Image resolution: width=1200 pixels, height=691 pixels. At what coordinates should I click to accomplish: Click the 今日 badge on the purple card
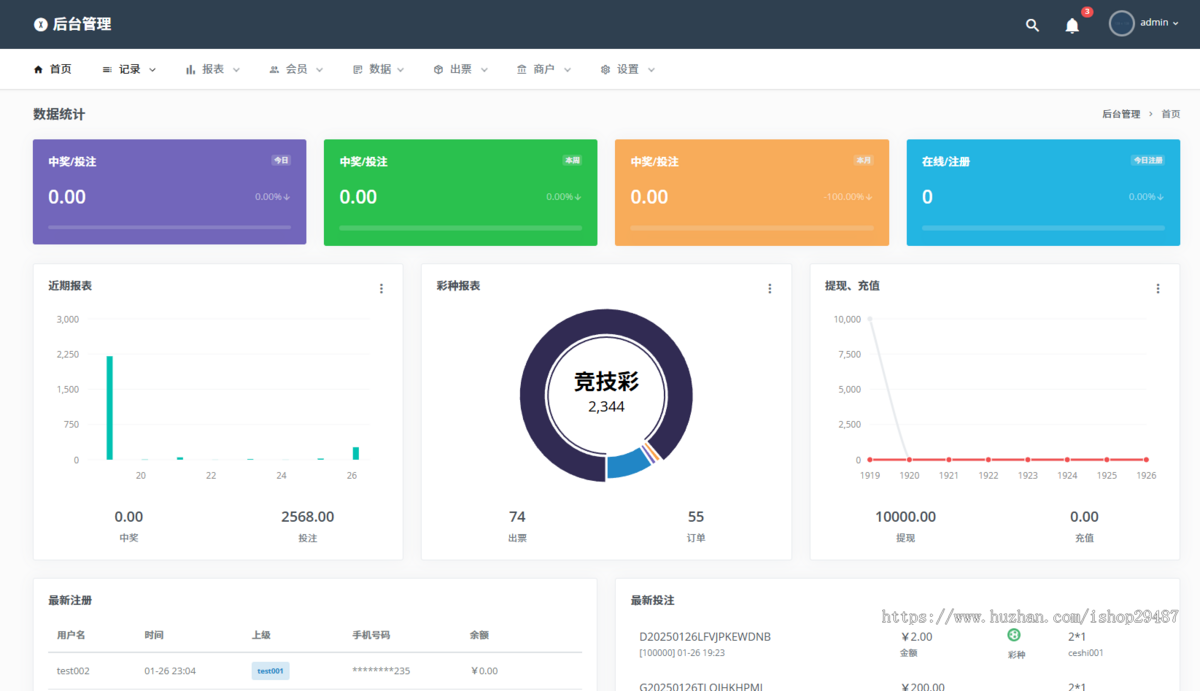[x=281, y=160]
